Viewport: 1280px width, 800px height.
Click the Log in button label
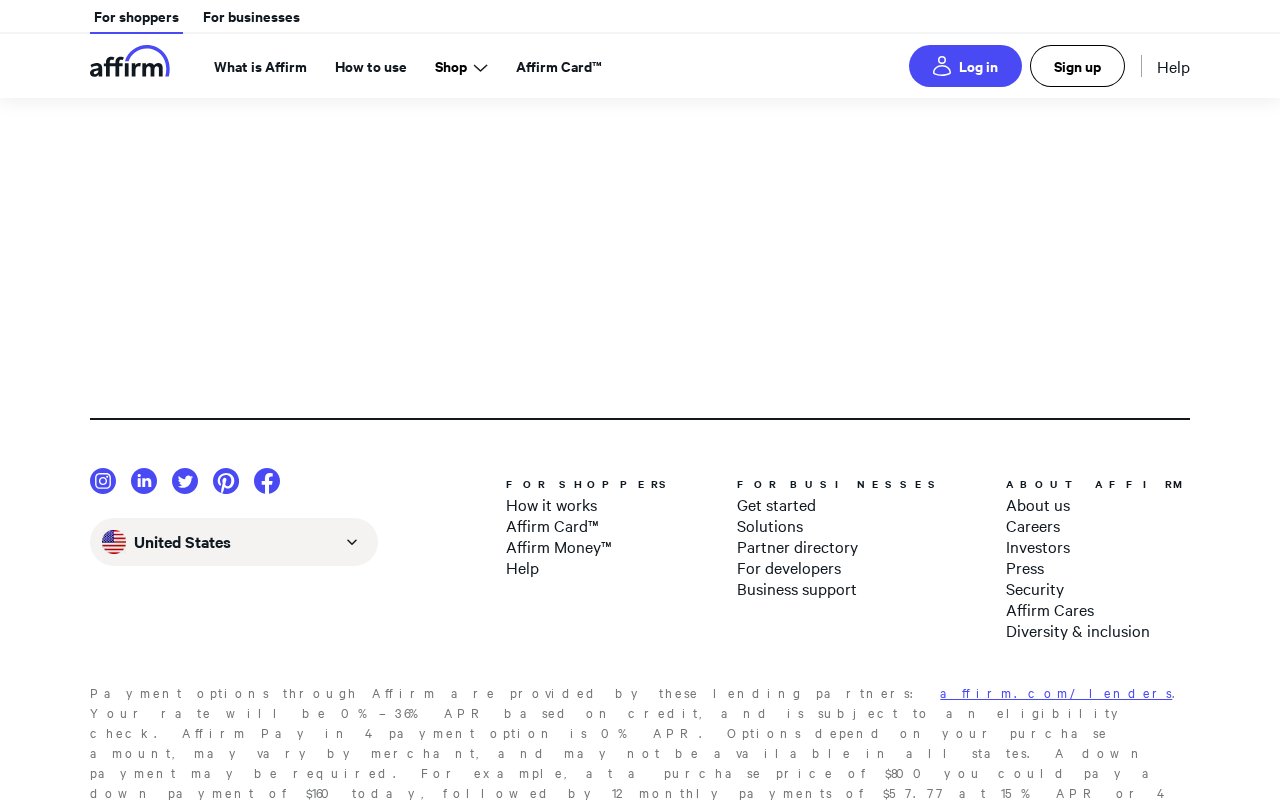978,67
